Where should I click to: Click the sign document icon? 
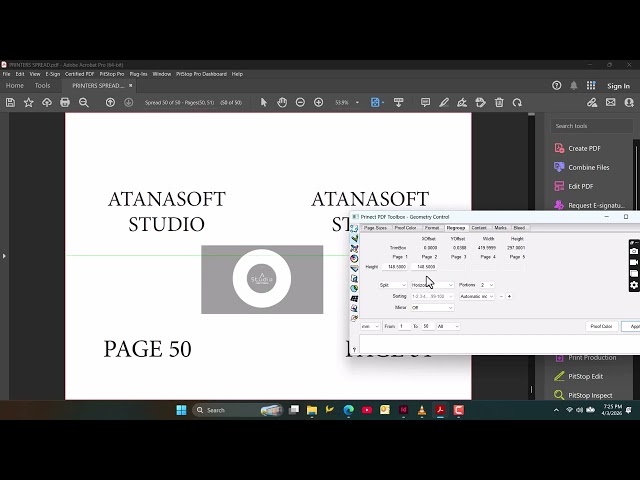pos(462,102)
